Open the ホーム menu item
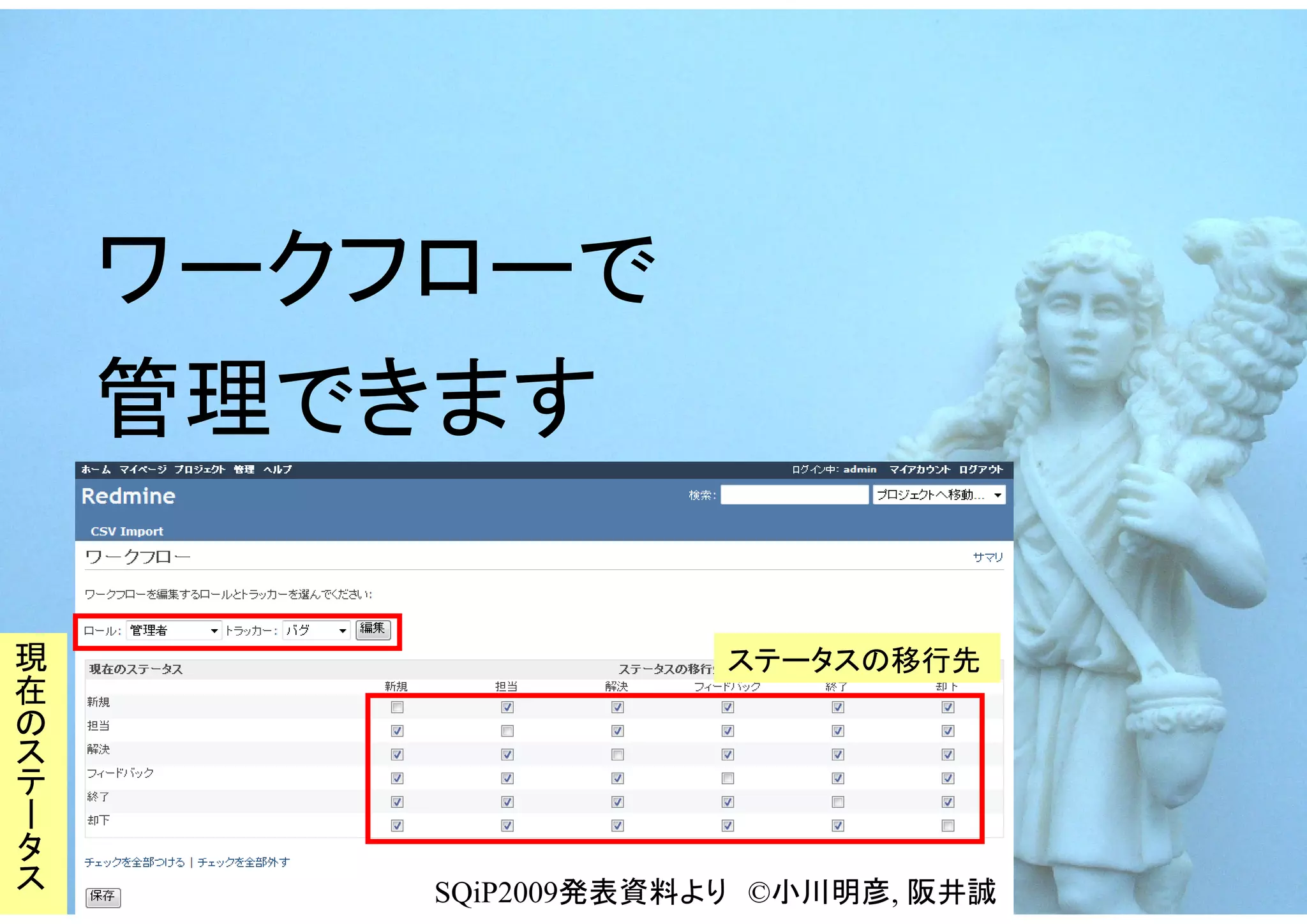Image resolution: width=1307 pixels, height=924 pixels. click(96, 469)
